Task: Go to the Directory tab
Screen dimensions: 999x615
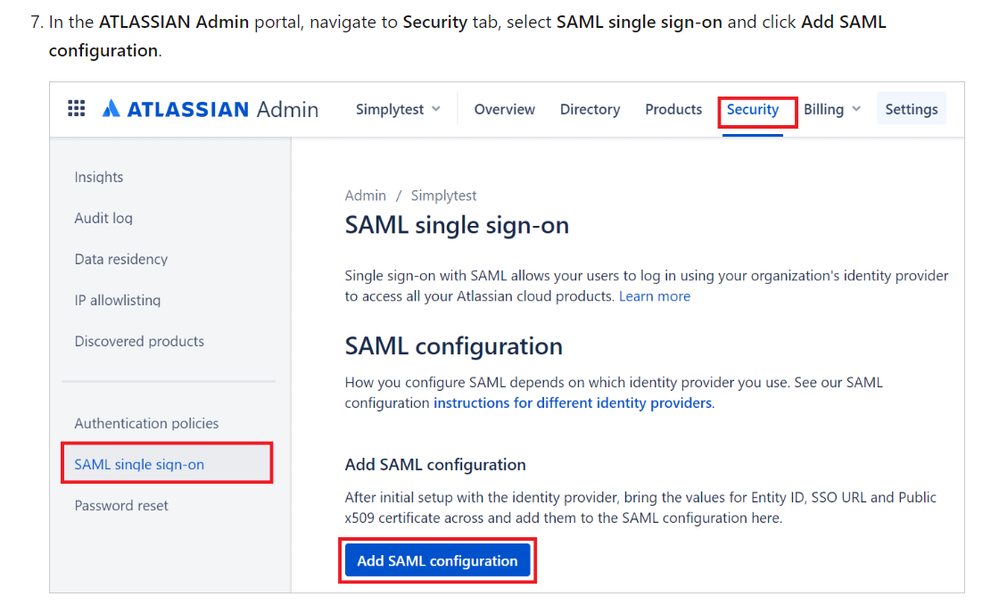Action: (589, 110)
